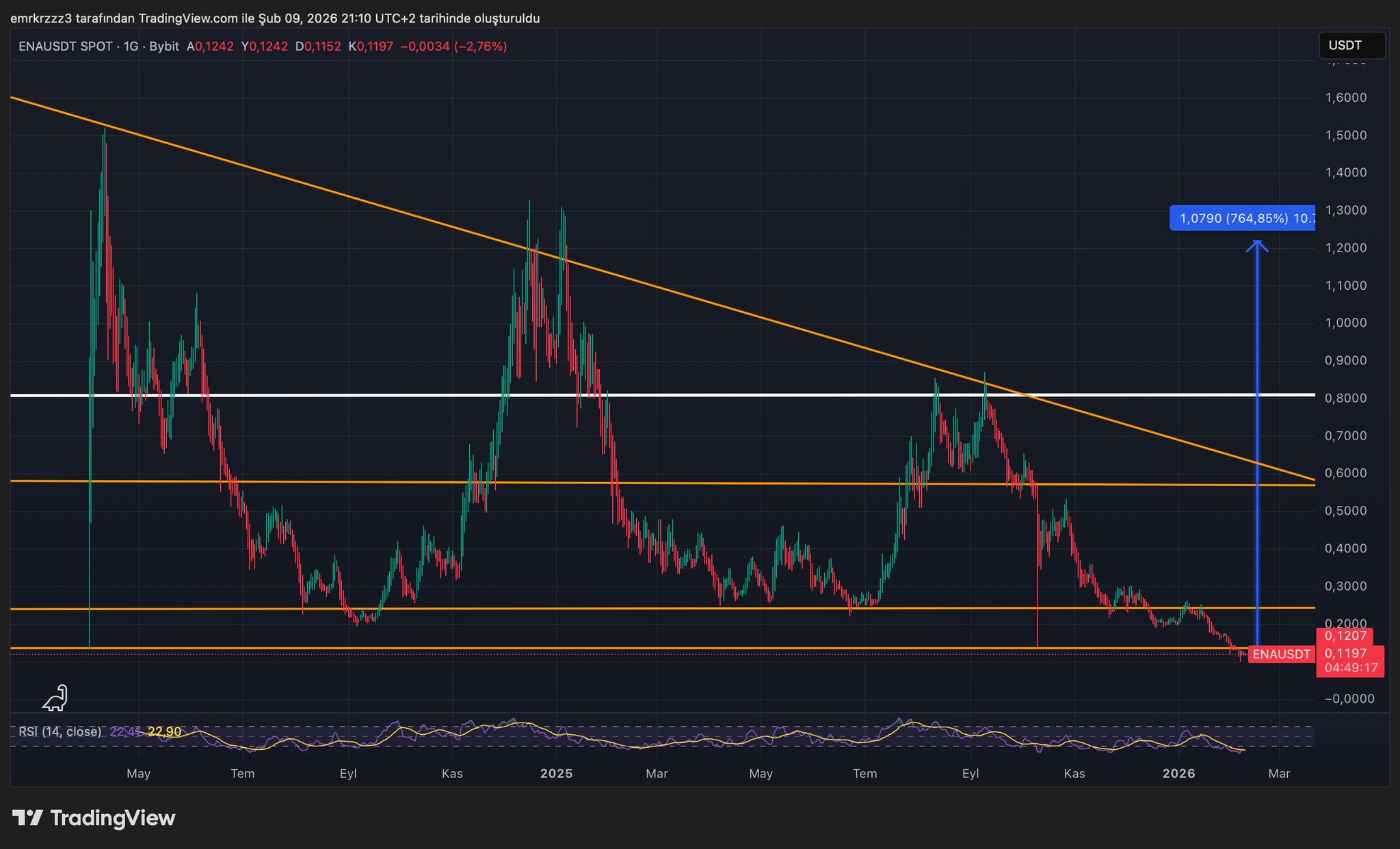Click the ENAUSDT SPOT symbol title
This screenshot has width=1400, height=849.
pos(65,46)
